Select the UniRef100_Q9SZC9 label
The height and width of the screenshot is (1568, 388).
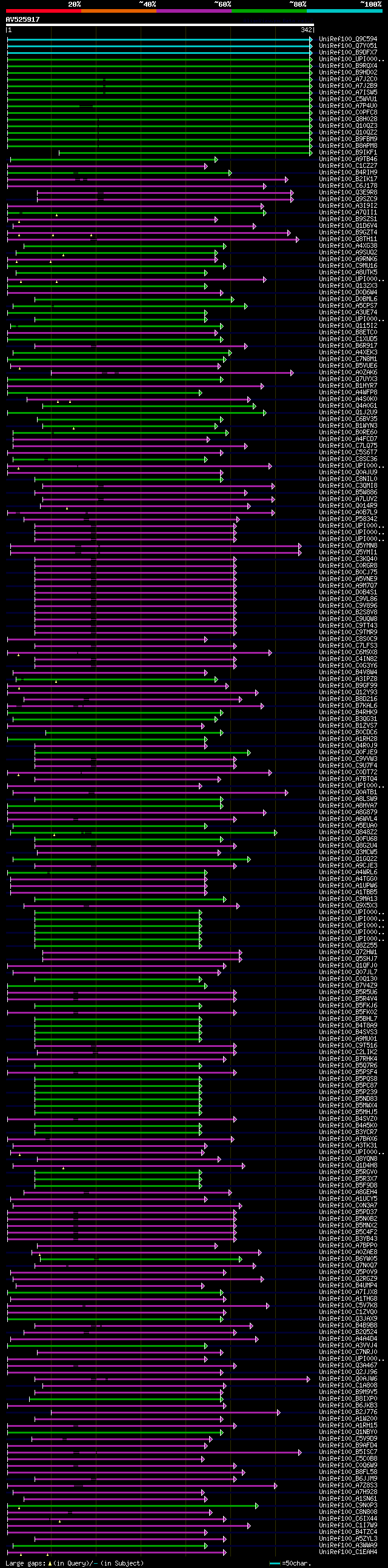(348, 200)
